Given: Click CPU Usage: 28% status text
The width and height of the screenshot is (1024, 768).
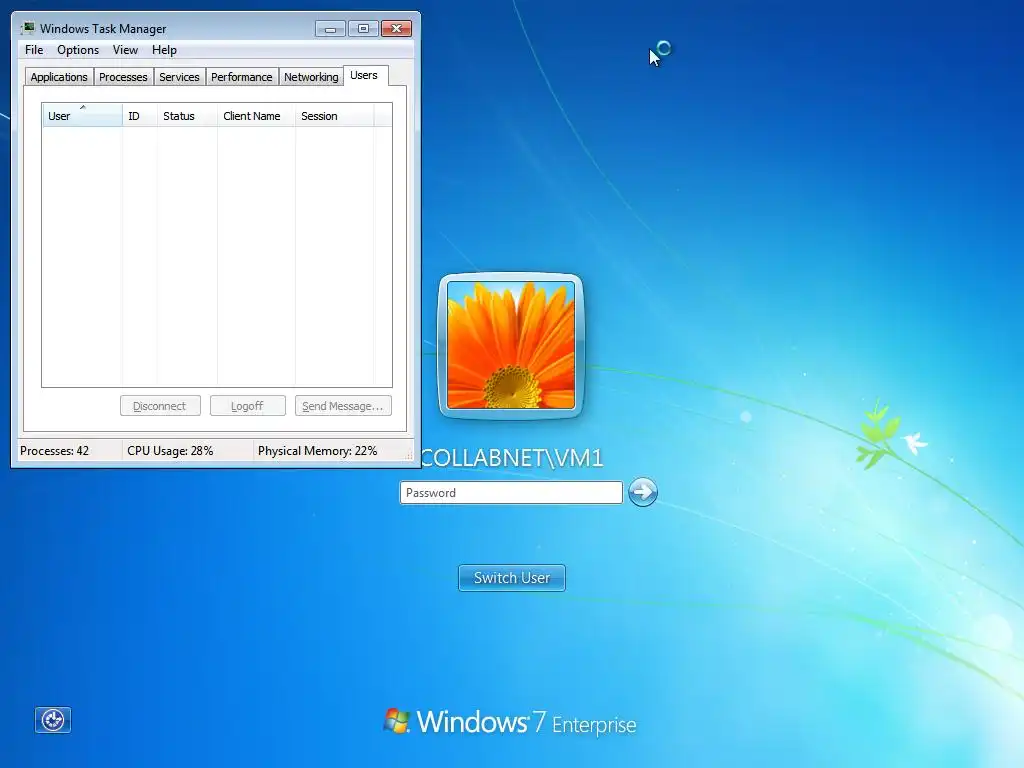Looking at the screenshot, I should [170, 451].
